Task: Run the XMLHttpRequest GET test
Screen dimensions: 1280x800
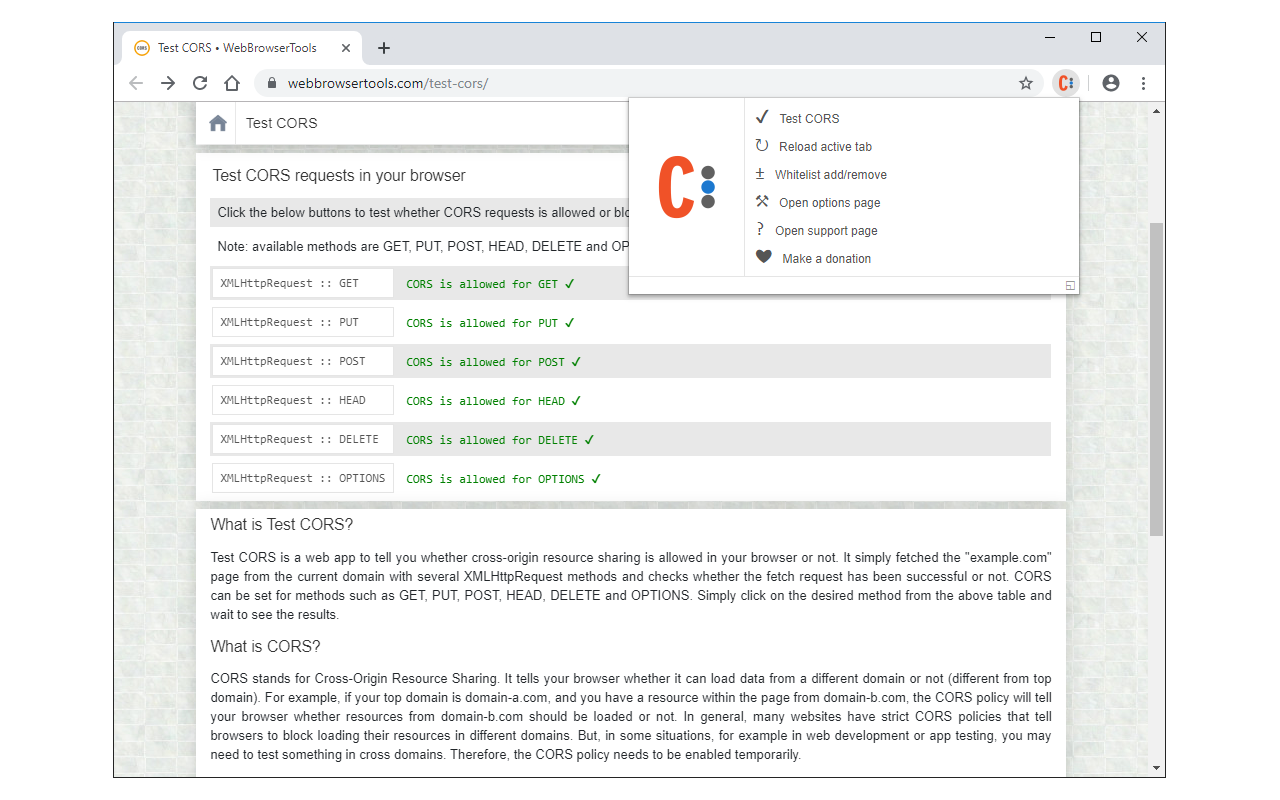Action: pos(302,283)
